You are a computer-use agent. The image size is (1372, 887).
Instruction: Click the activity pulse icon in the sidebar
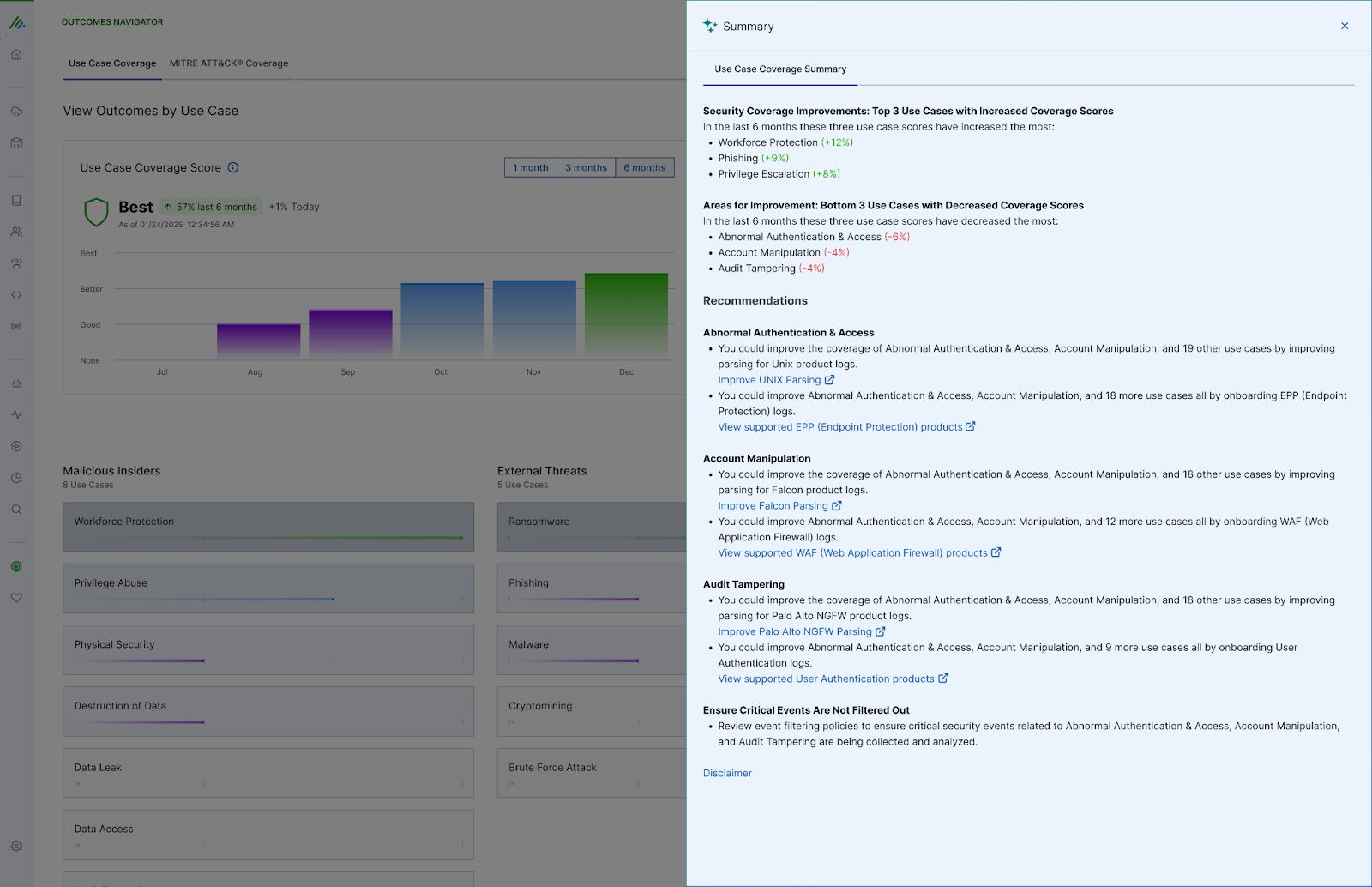coord(16,414)
